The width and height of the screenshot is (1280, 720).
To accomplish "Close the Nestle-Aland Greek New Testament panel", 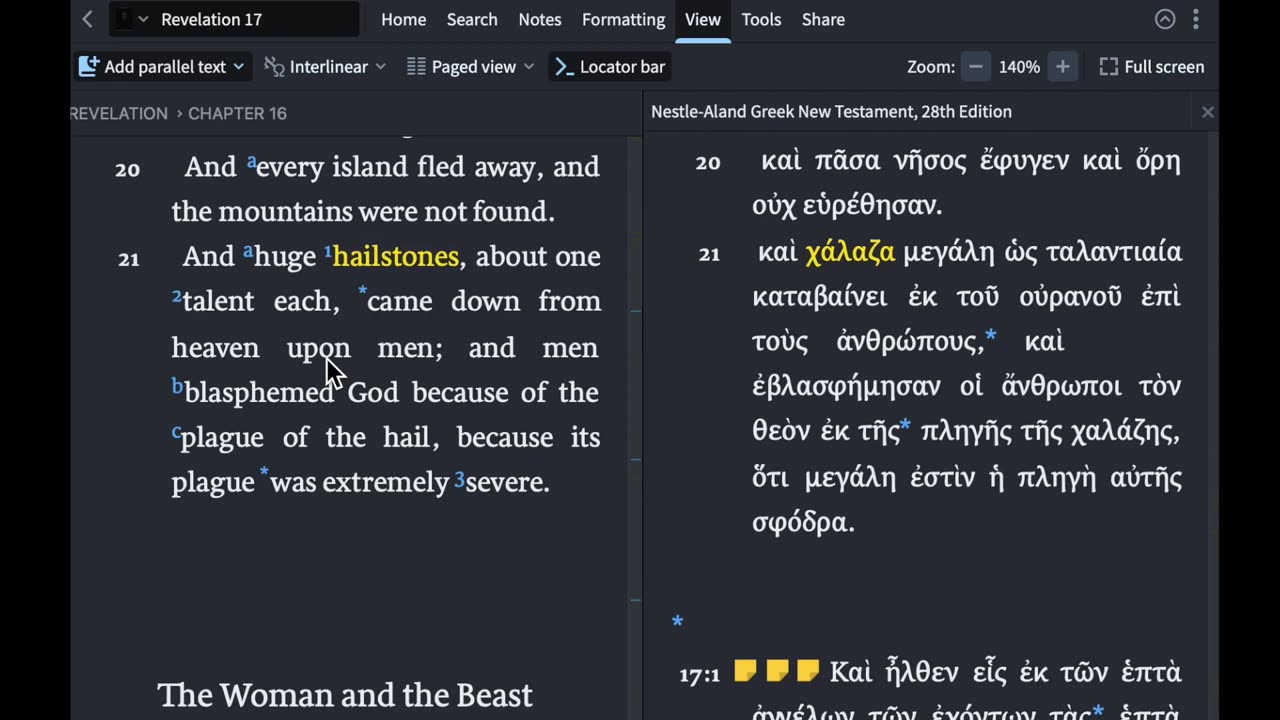I will coord(1207,112).
